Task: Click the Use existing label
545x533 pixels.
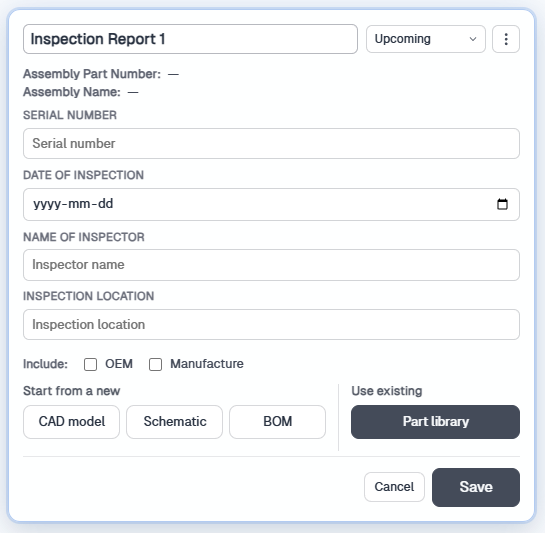Action: tap(387, 391)
